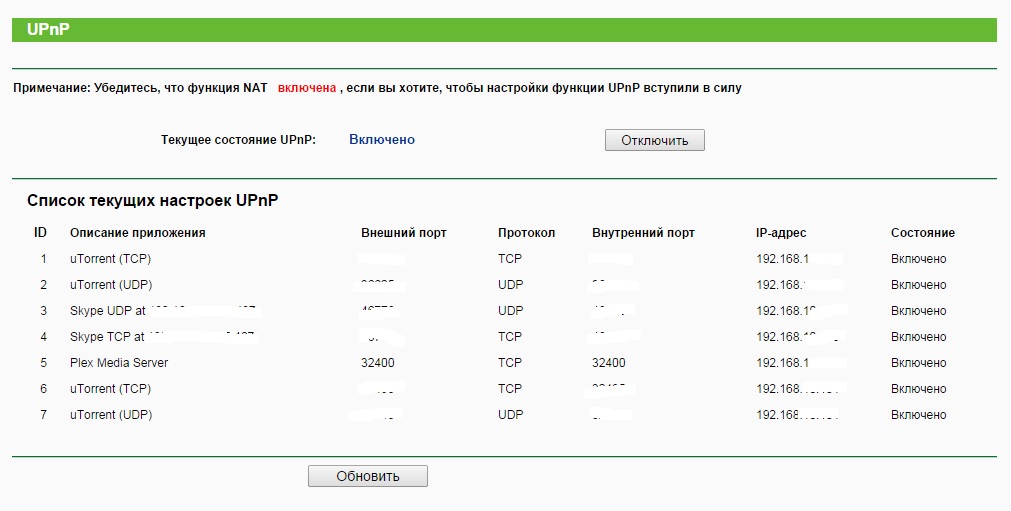
Task: Click uTorrent (TCP) in row 1
Action: 110,259
